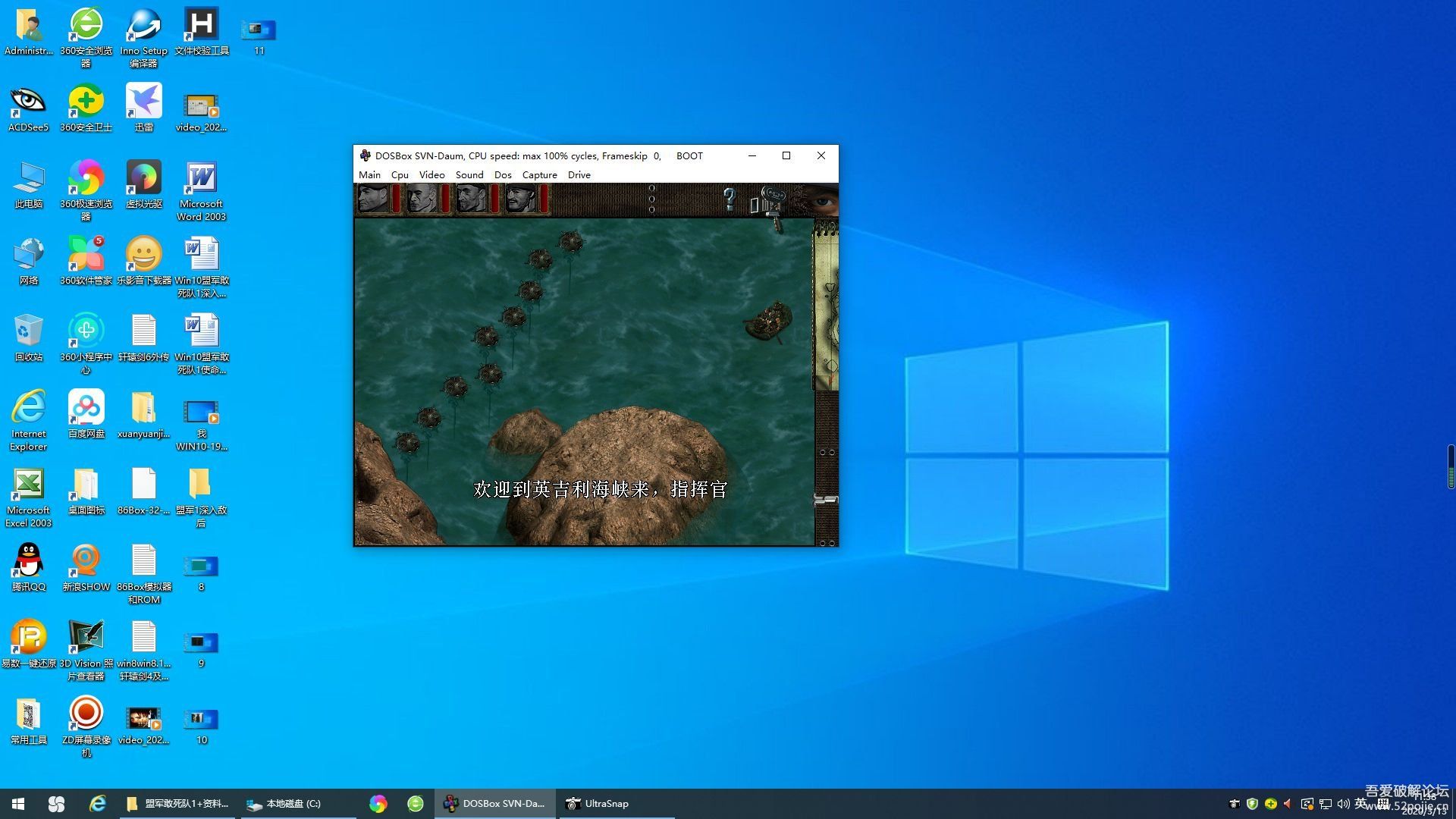
Task: Select the first commando portrait
Action: coord(374,199)
